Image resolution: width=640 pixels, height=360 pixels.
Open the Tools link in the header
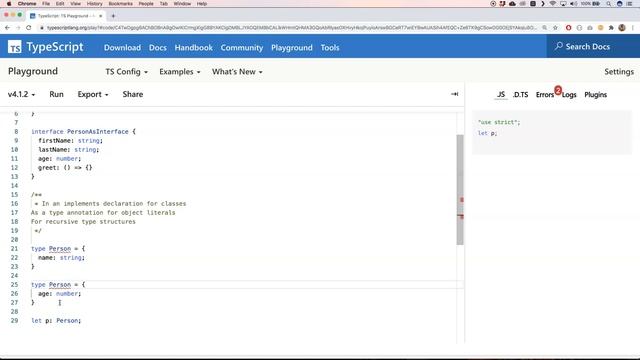click(x=330, y=47)
